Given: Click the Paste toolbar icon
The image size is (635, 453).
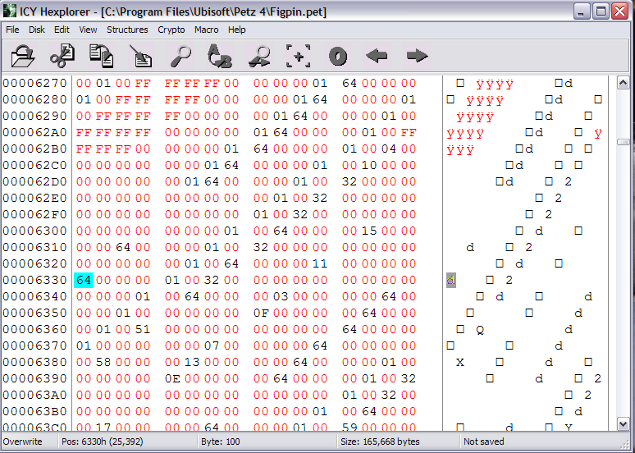Looking at the screenshot, I should (x=141, y=56).
